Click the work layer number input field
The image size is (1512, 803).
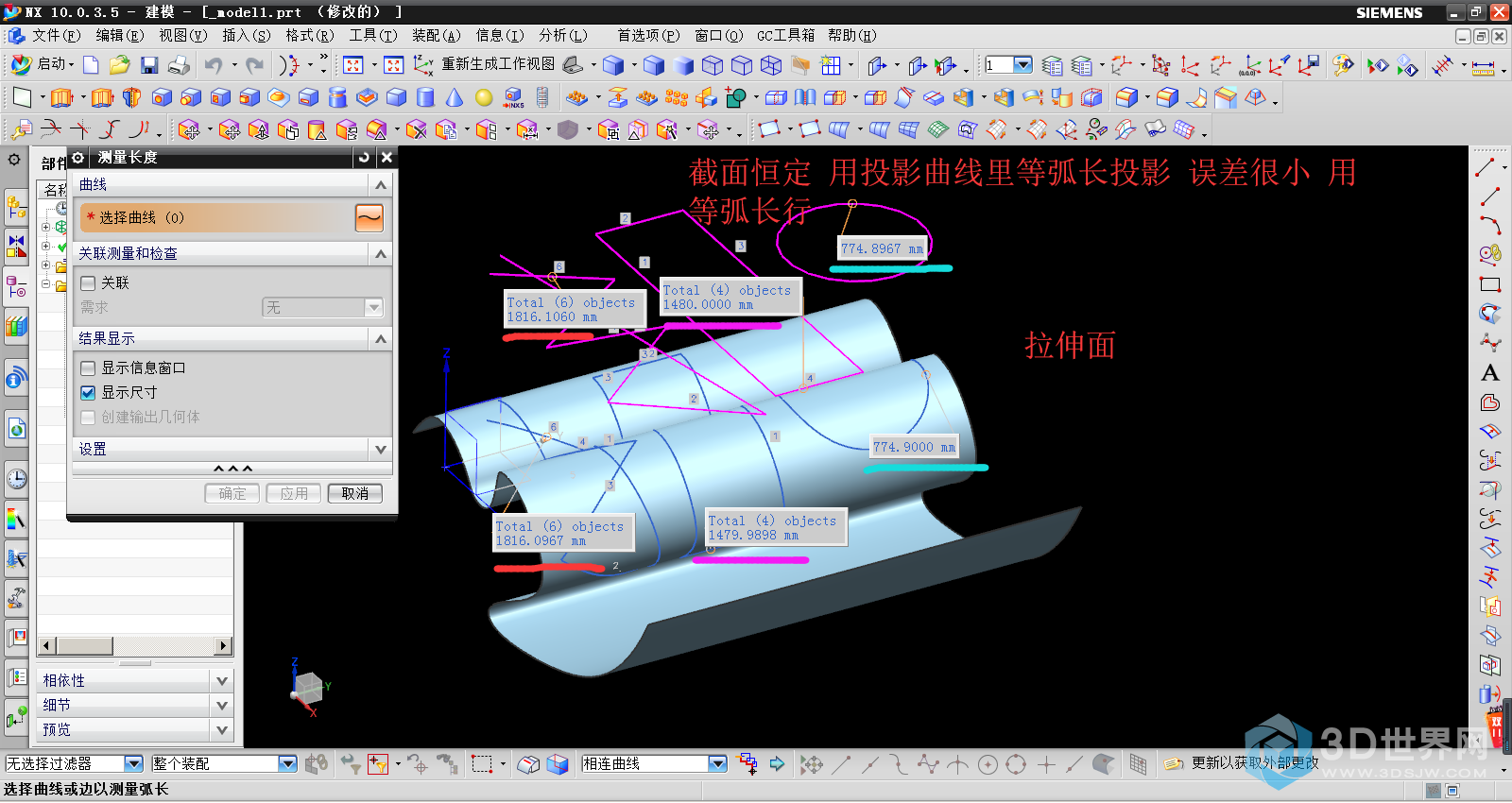[999, 64]
